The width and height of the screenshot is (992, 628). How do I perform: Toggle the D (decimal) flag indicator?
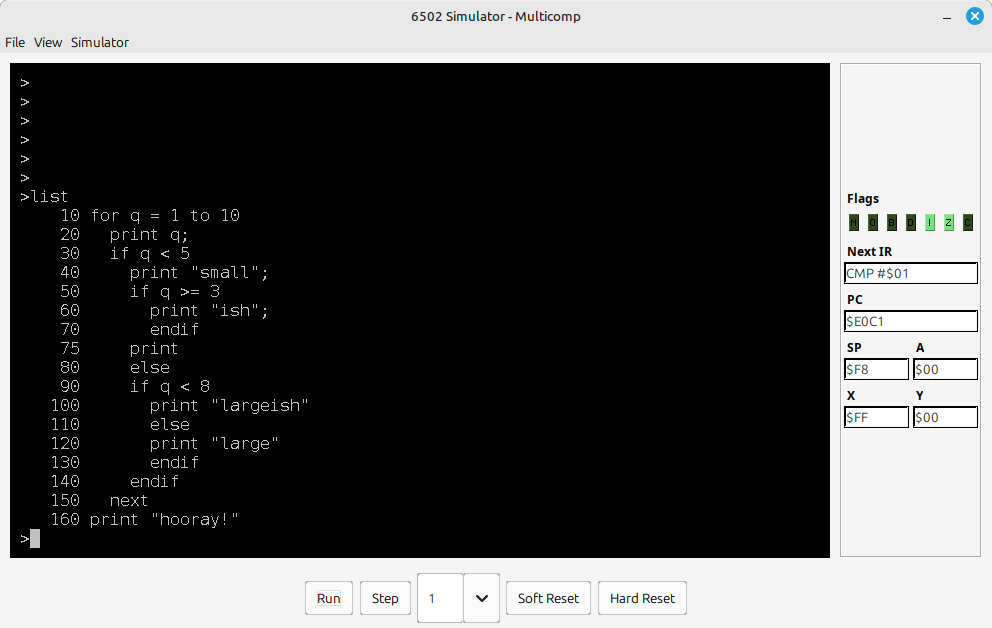point(911,223)
